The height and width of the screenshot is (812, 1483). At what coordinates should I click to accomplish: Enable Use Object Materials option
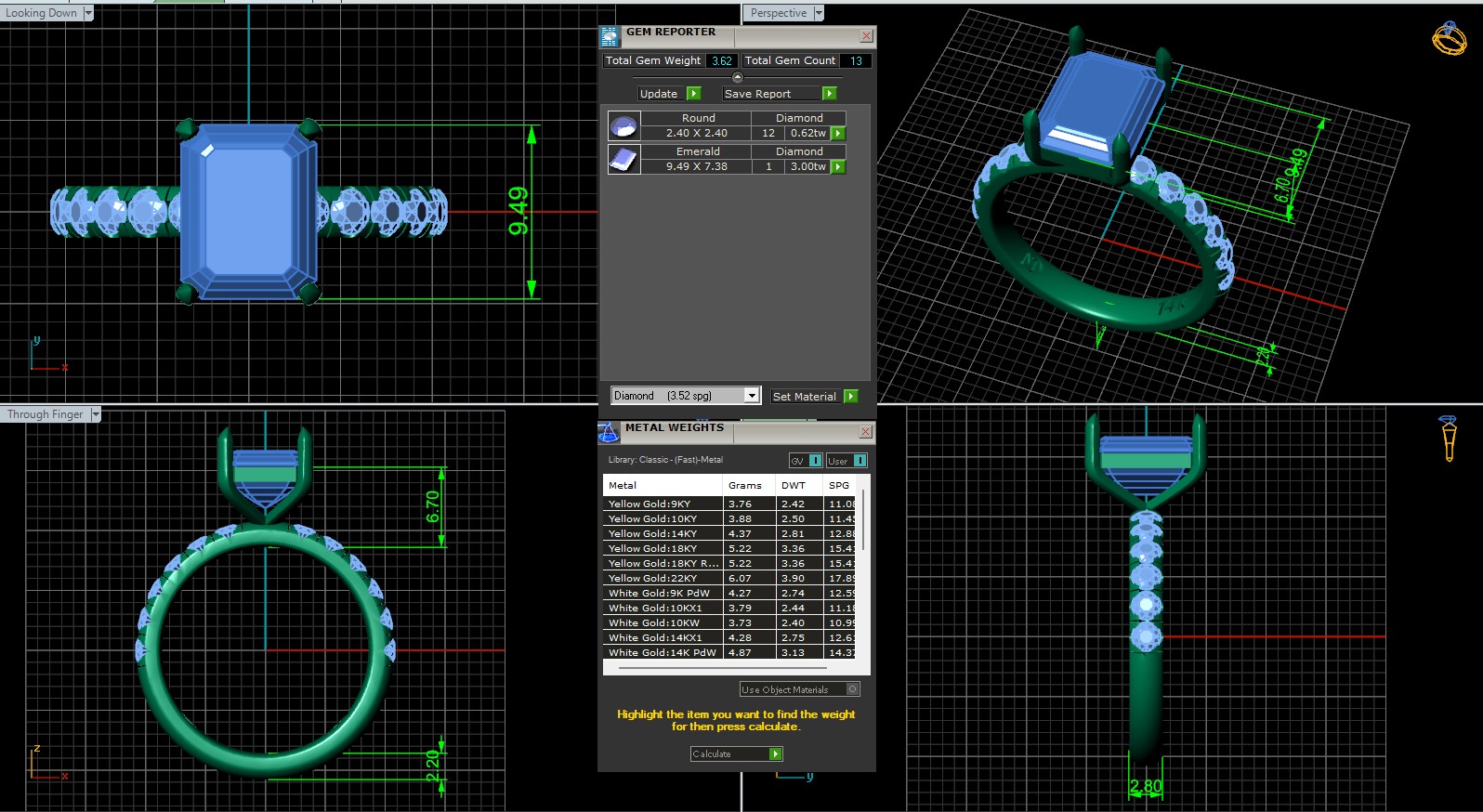[x=852, y=689]
